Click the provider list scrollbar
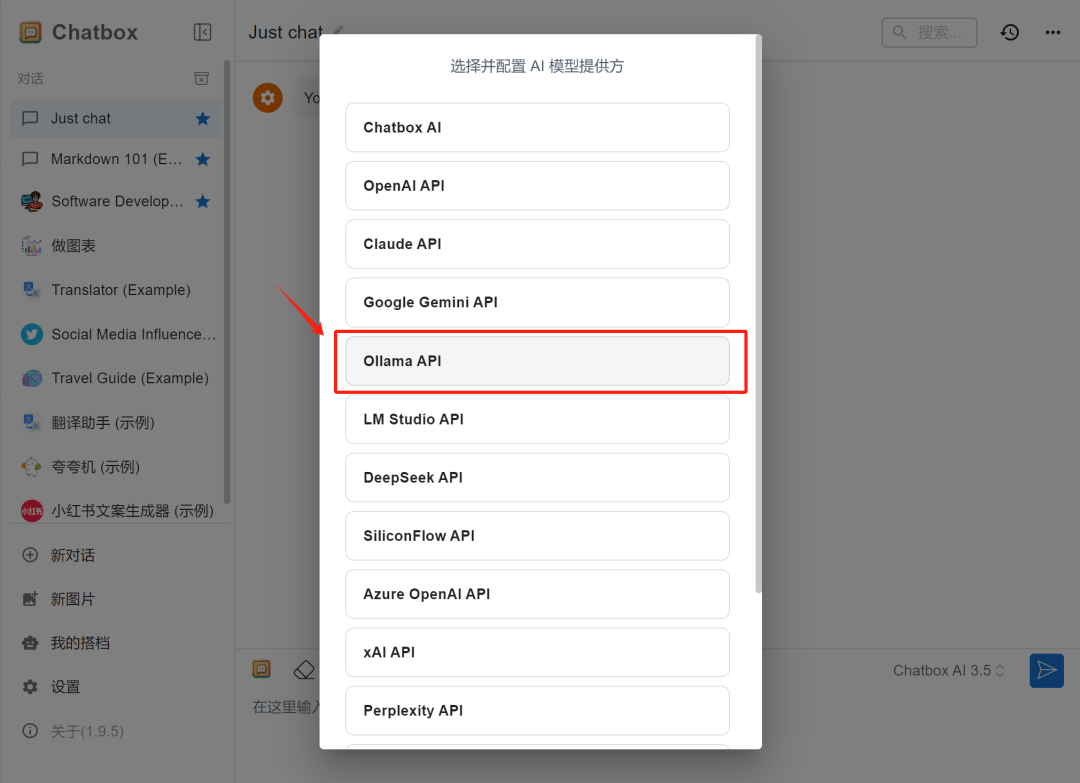This screenshot has height=783, width=1080. 758,315
